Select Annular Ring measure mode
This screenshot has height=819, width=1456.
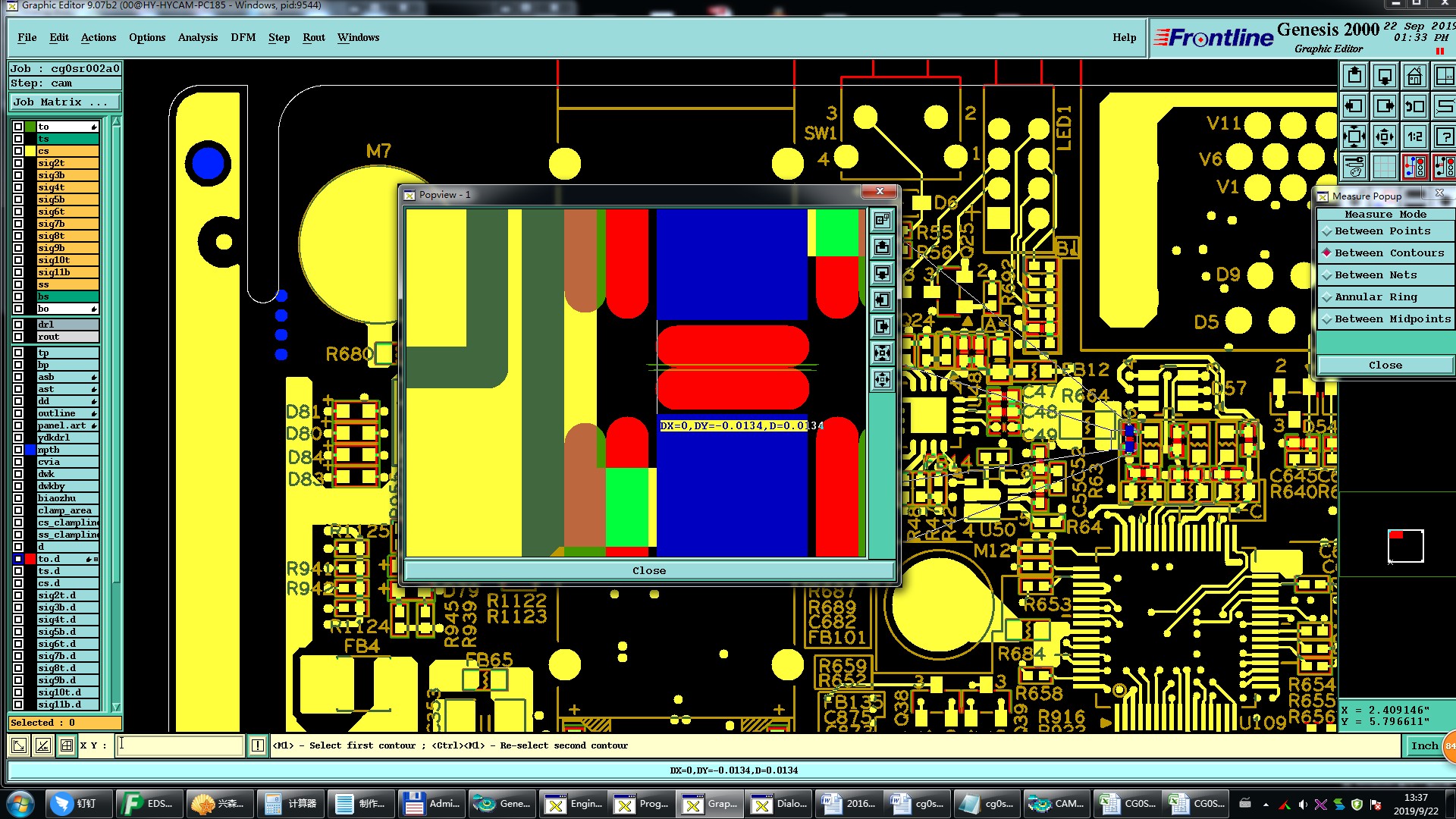(1376, 297)
